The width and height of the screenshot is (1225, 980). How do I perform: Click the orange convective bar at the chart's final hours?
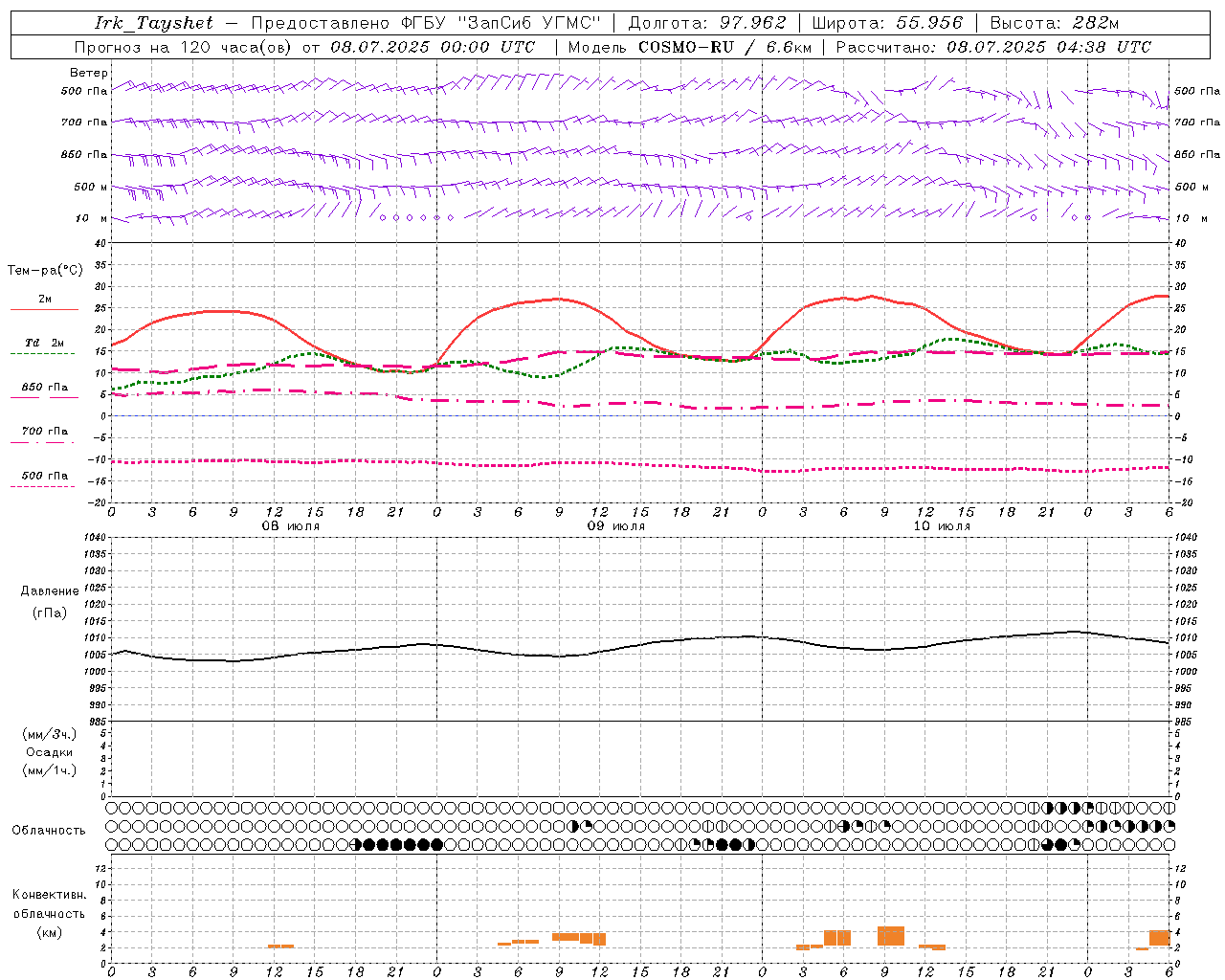pos(1160,938)
